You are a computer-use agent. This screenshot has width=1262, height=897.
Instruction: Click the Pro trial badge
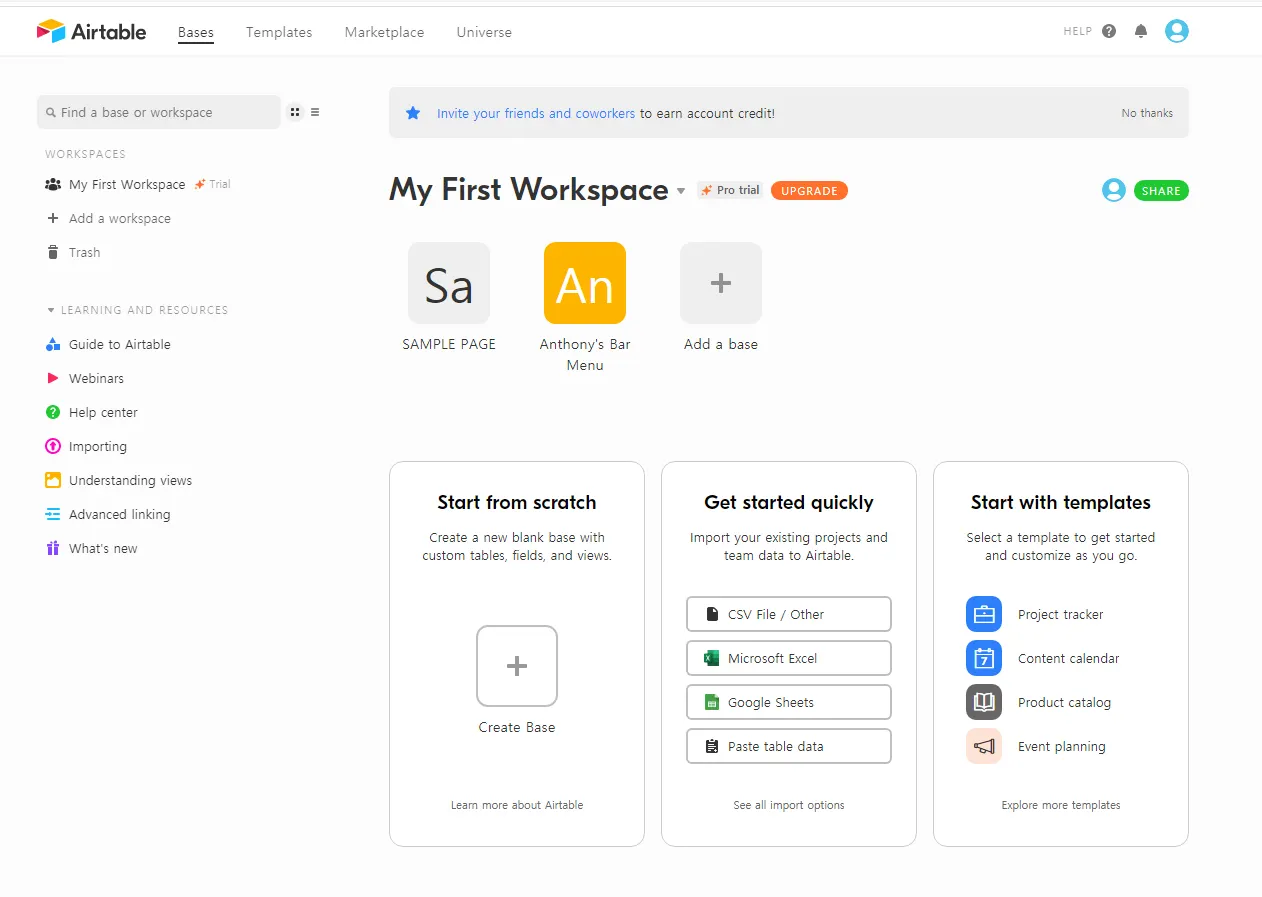tap(731, 190)
